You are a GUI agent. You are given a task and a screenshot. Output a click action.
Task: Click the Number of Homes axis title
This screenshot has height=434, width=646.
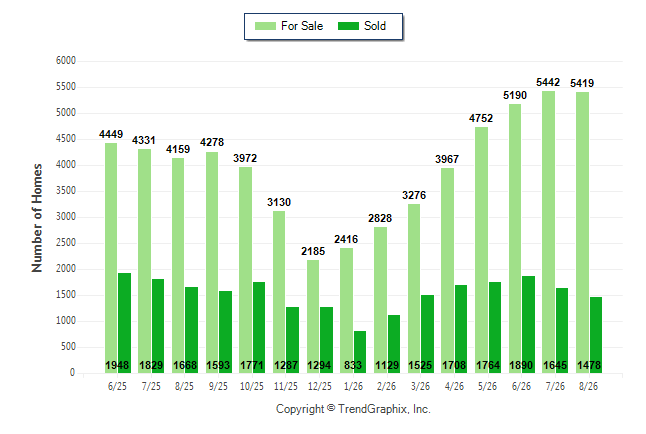pos(37,218)
